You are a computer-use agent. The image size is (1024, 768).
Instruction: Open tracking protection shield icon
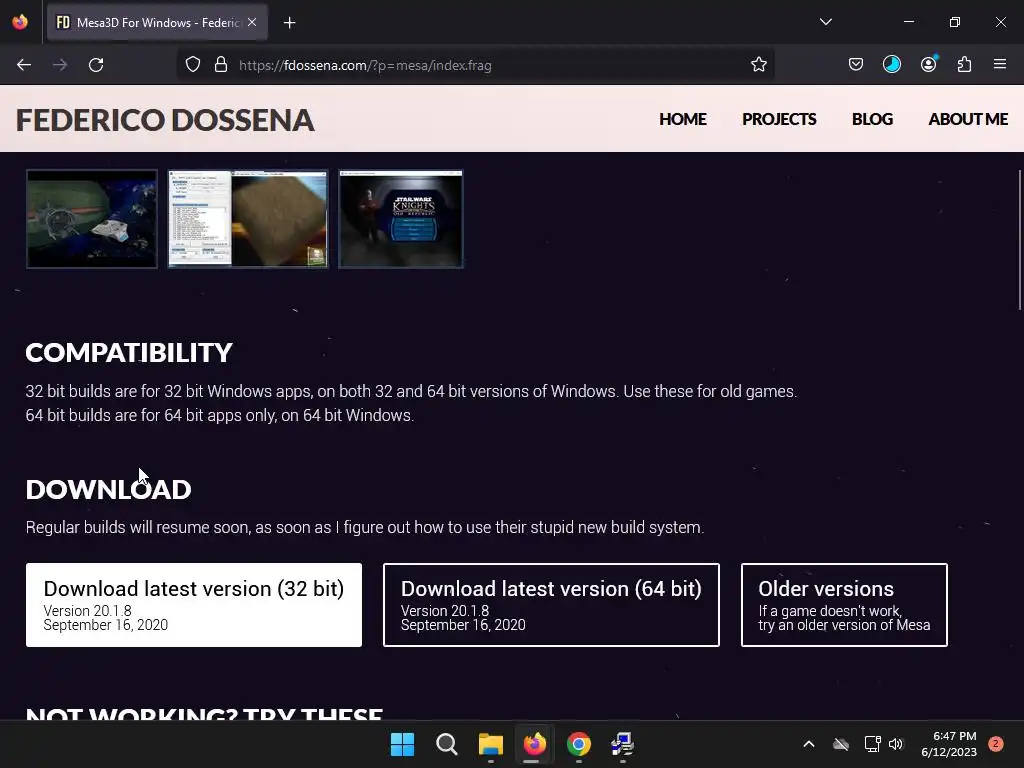pos(193,65)
